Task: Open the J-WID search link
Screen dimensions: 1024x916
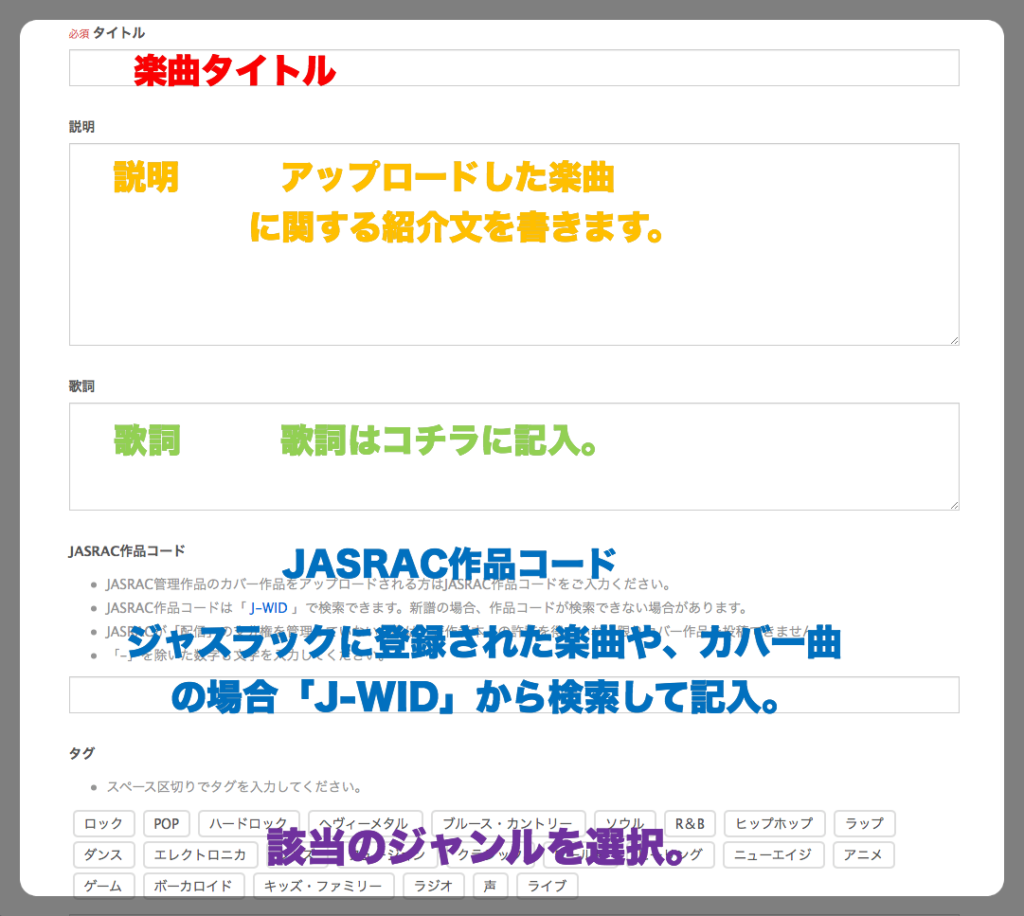Action: pos(268,608)
